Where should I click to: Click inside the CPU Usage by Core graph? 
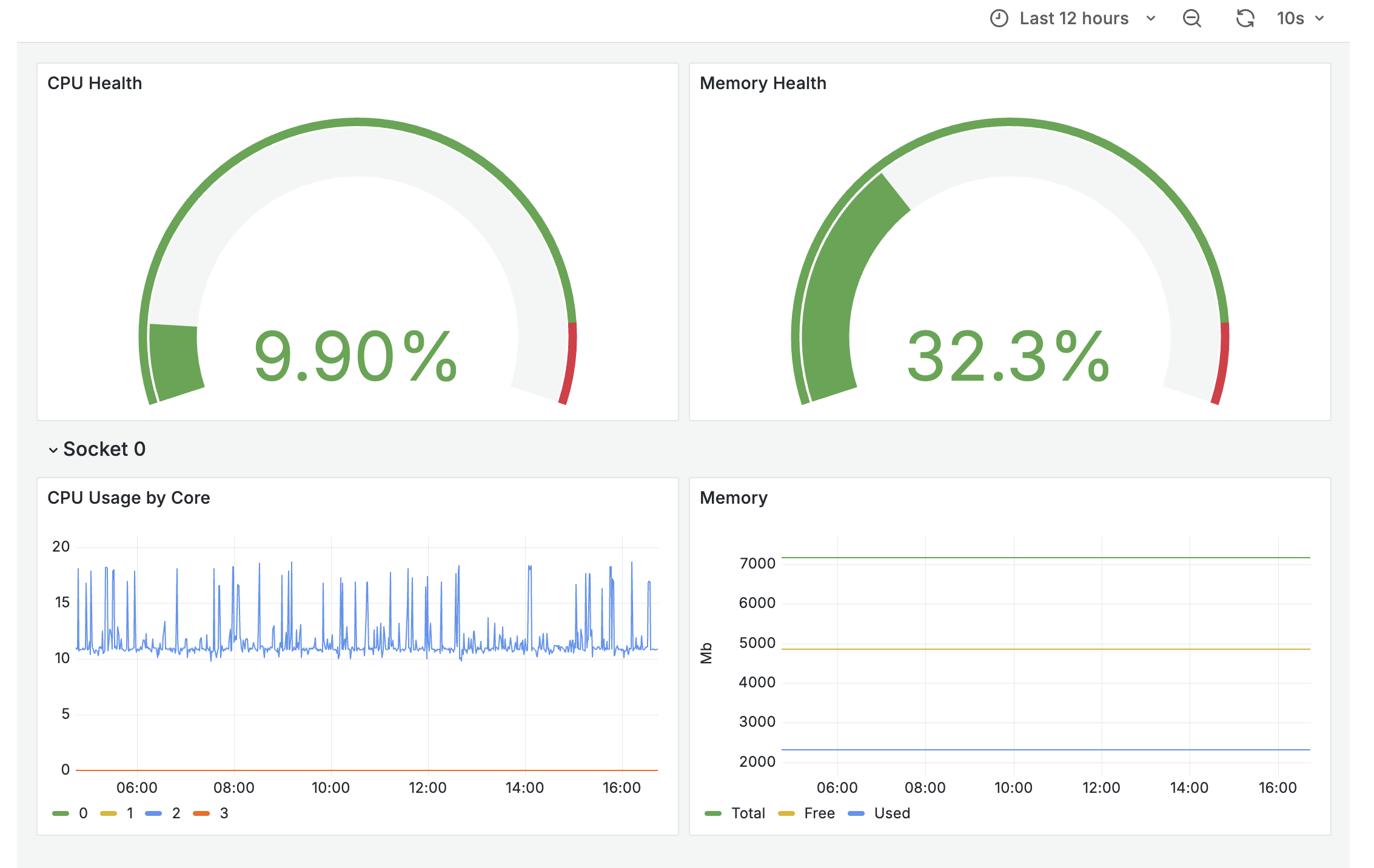point(364,655)
